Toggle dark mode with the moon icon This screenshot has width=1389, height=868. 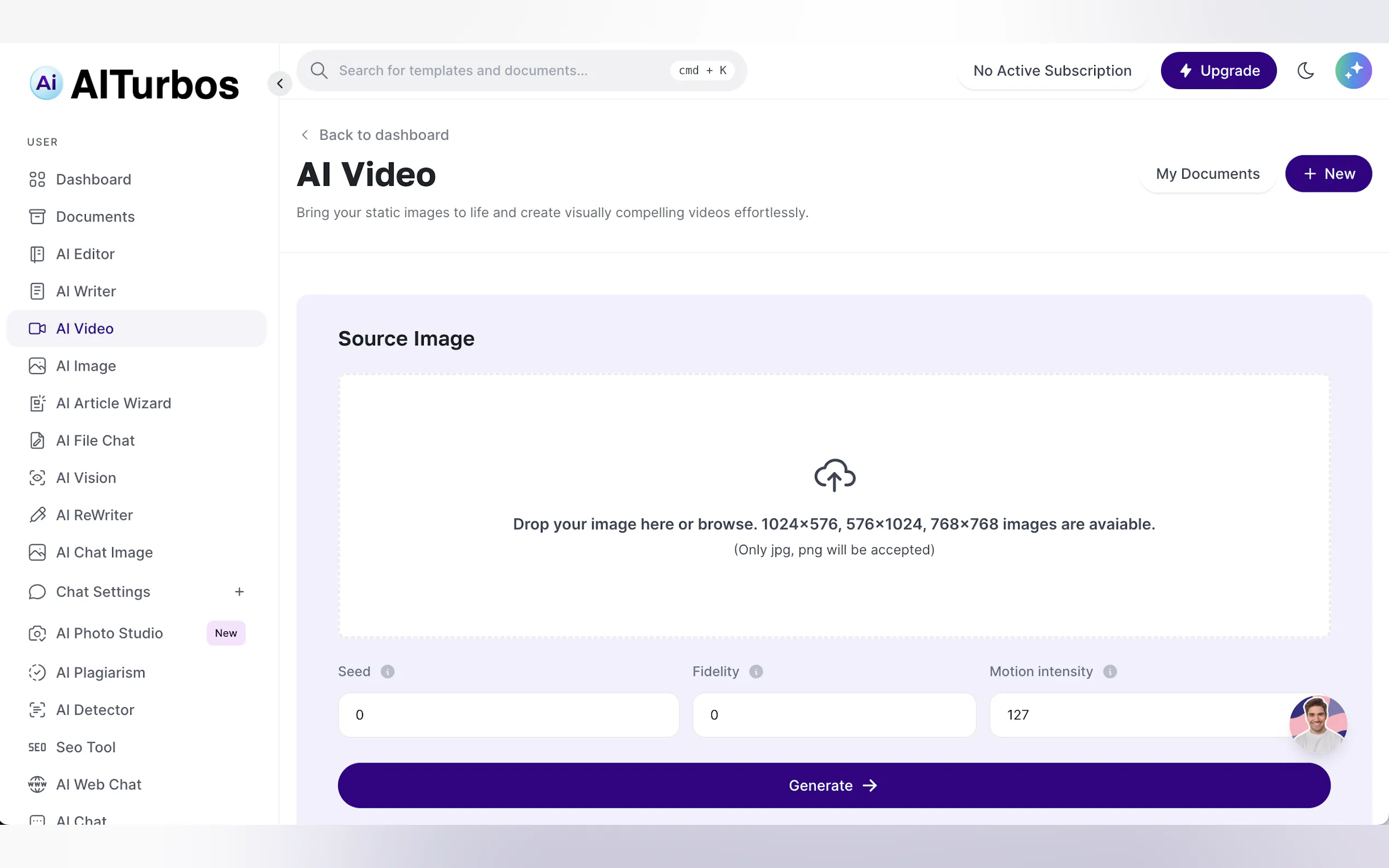point(1305,71)
